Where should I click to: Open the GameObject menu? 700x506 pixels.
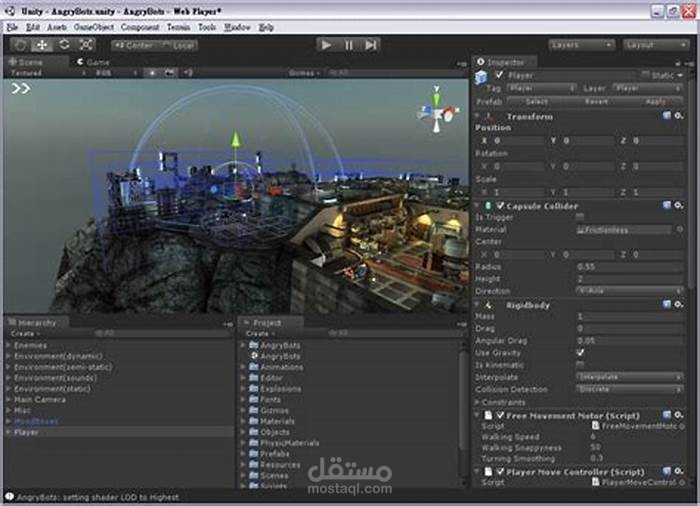coord(94,27)
